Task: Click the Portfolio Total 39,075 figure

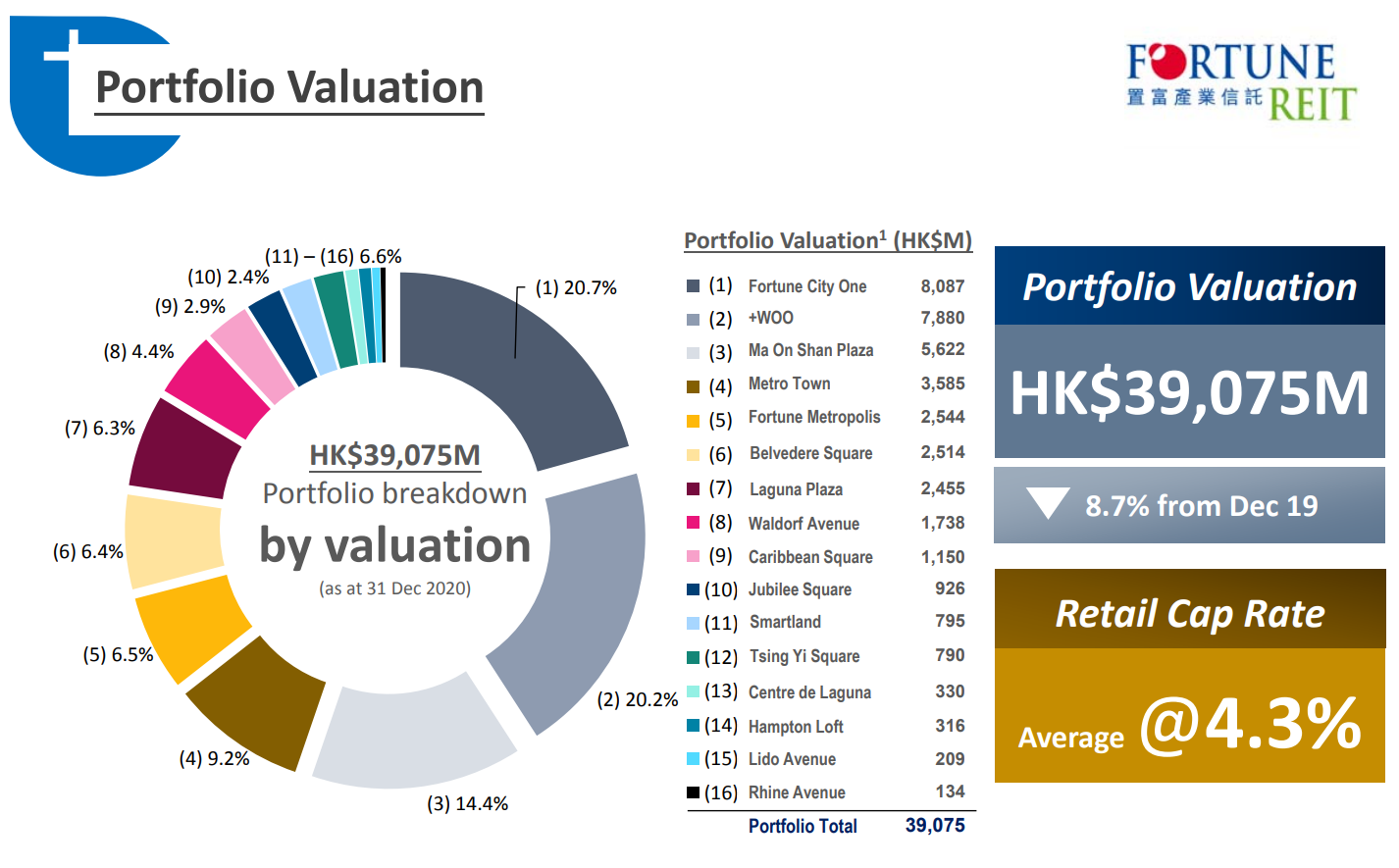Action: point(935,826)
